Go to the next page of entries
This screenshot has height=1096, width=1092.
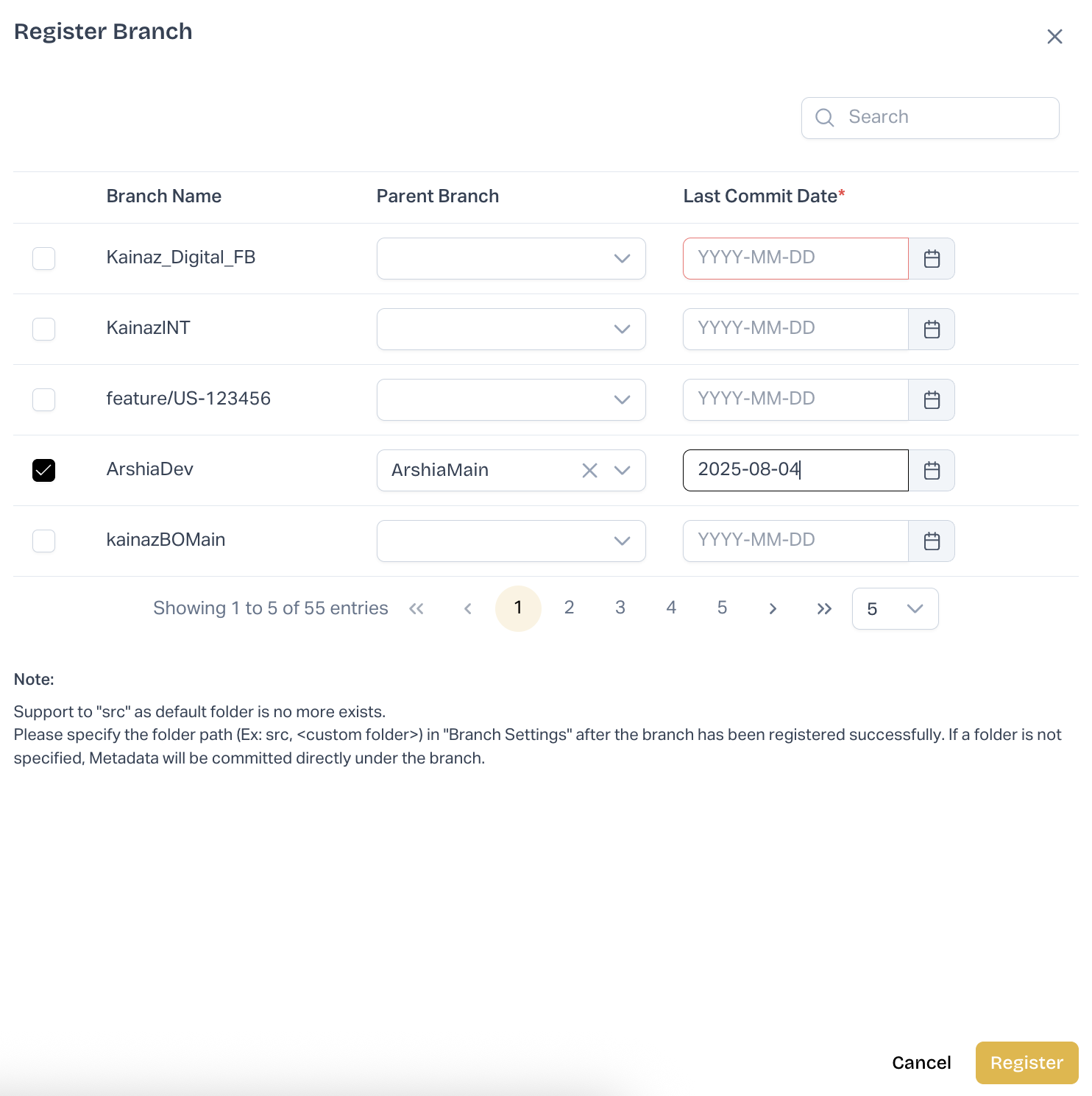point(773,609)
